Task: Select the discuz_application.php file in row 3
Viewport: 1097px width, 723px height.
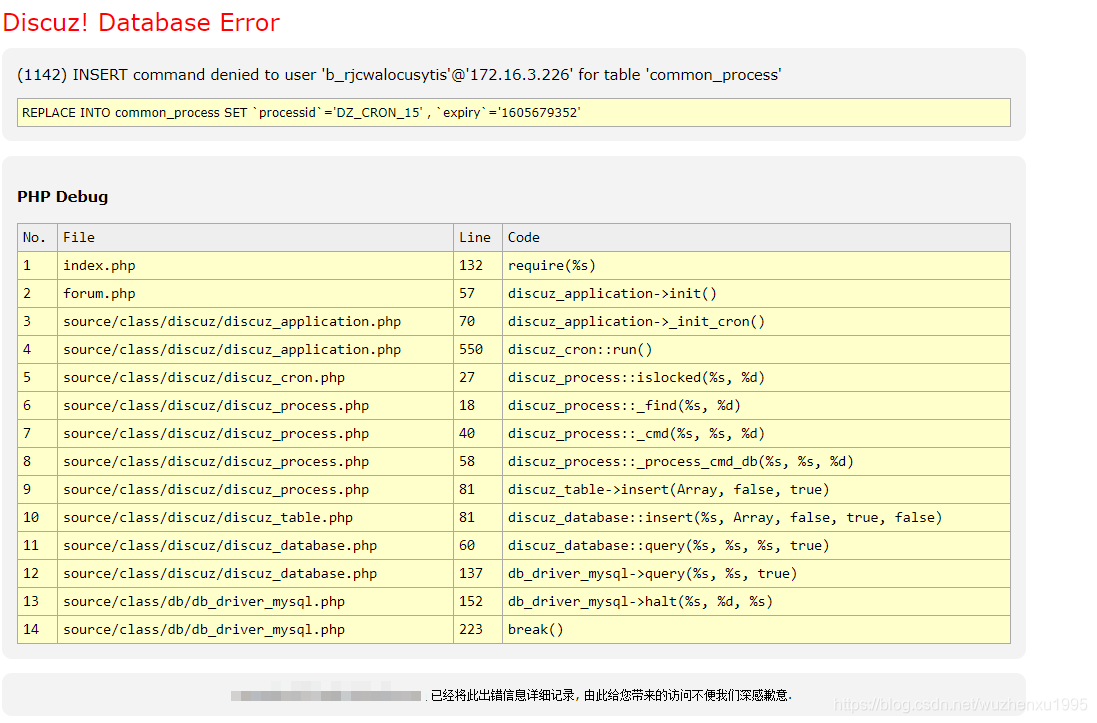Action: pos(255,322)
